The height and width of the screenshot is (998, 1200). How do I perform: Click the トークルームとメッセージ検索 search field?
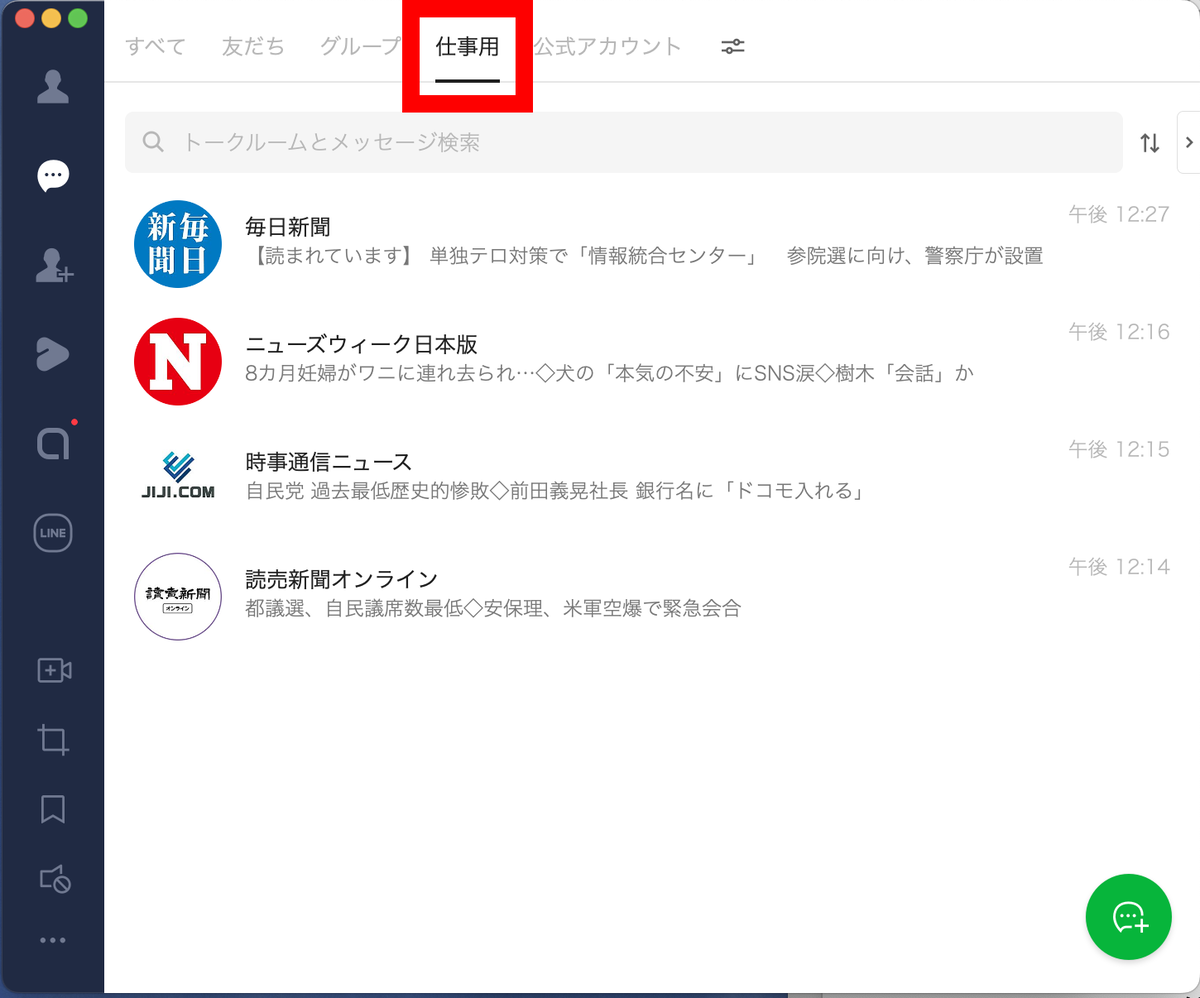click(x=623, y=142)
